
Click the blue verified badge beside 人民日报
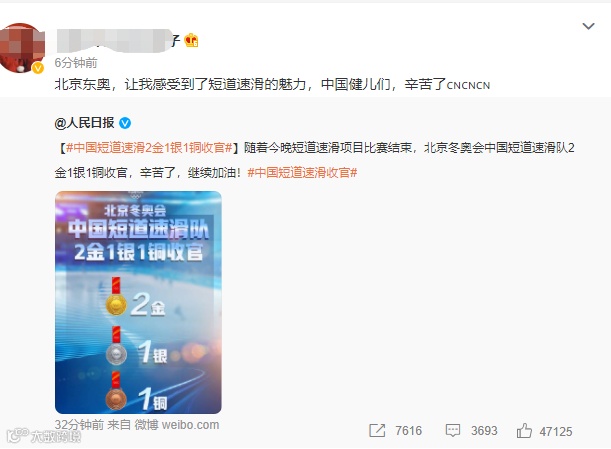tap(125, 123)
